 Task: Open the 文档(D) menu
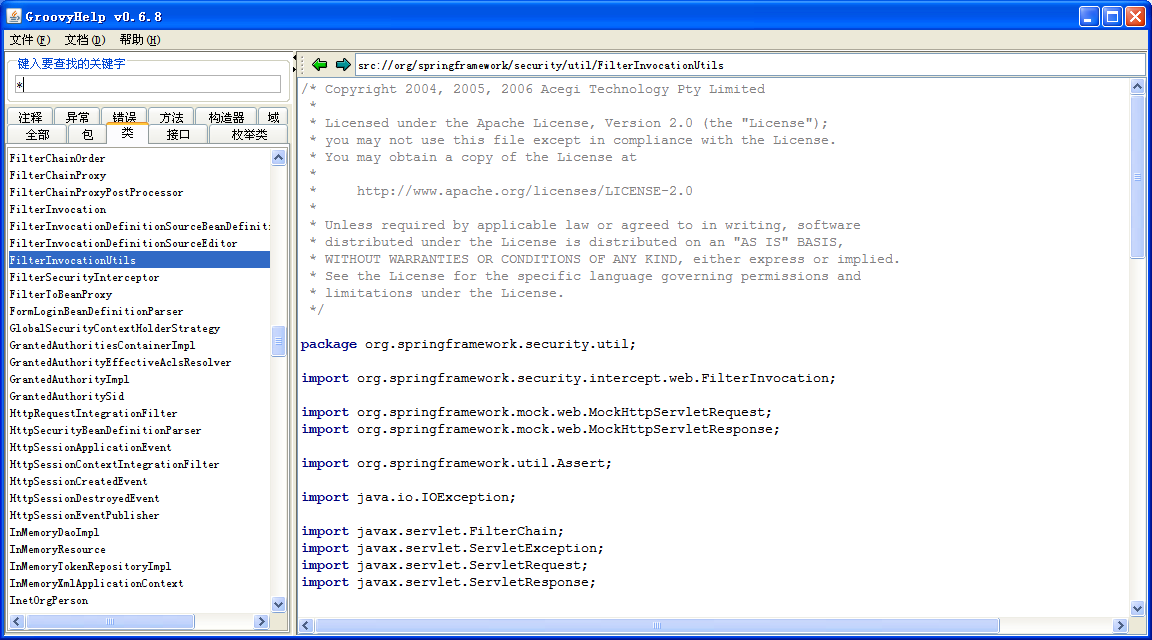[x=84, y=40]
